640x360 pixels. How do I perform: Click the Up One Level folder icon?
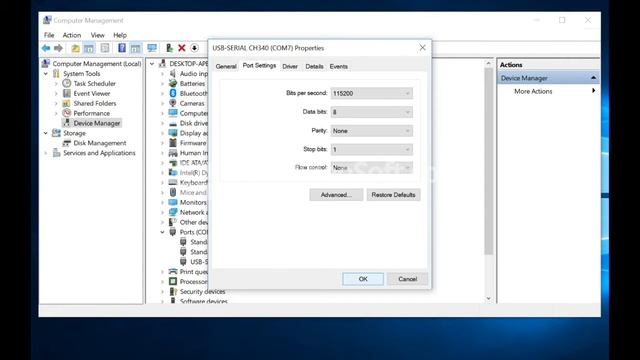[76, 48]
